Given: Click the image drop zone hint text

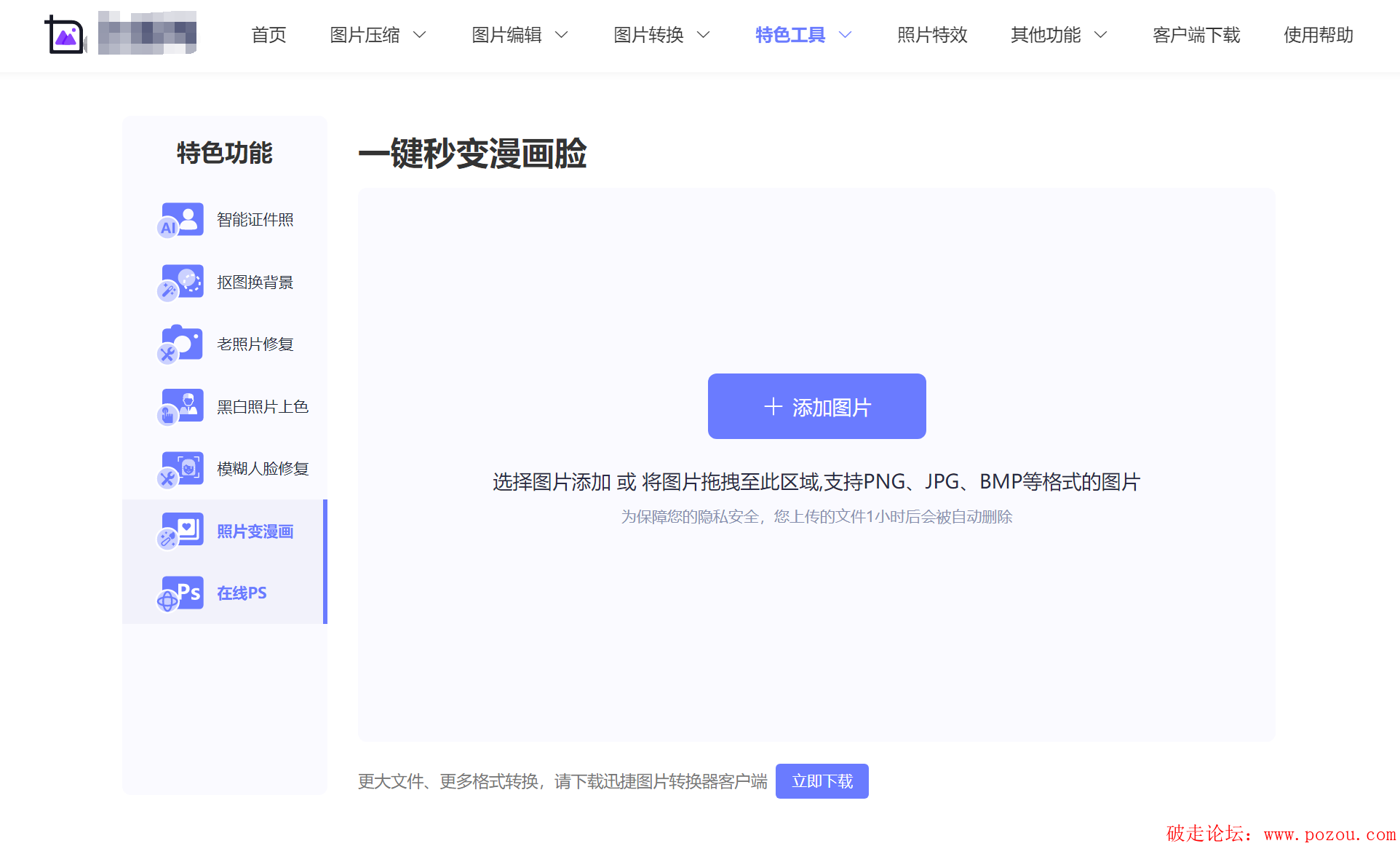Looking at the screenshot, I should click(x=816, y=482).
